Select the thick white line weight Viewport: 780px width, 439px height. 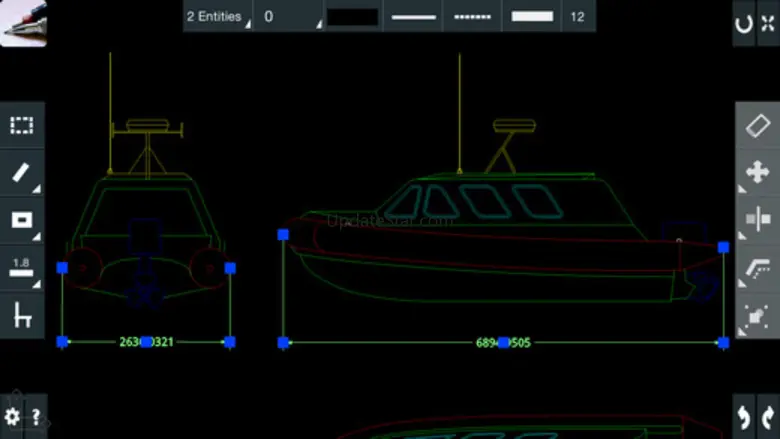[x=532, y=16]
